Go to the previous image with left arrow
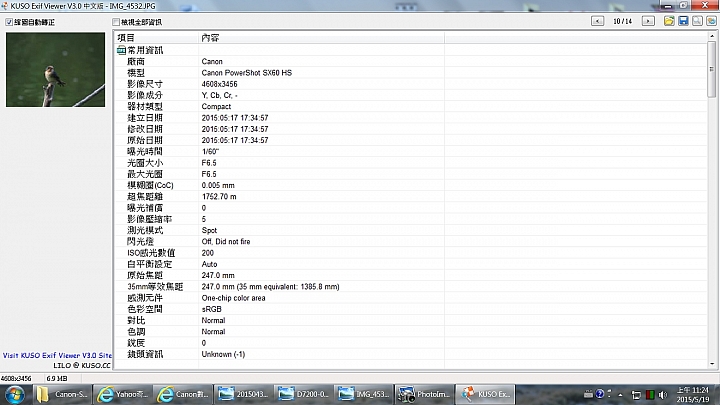Viewport: 720px width, 405px height. click(597, 21)
